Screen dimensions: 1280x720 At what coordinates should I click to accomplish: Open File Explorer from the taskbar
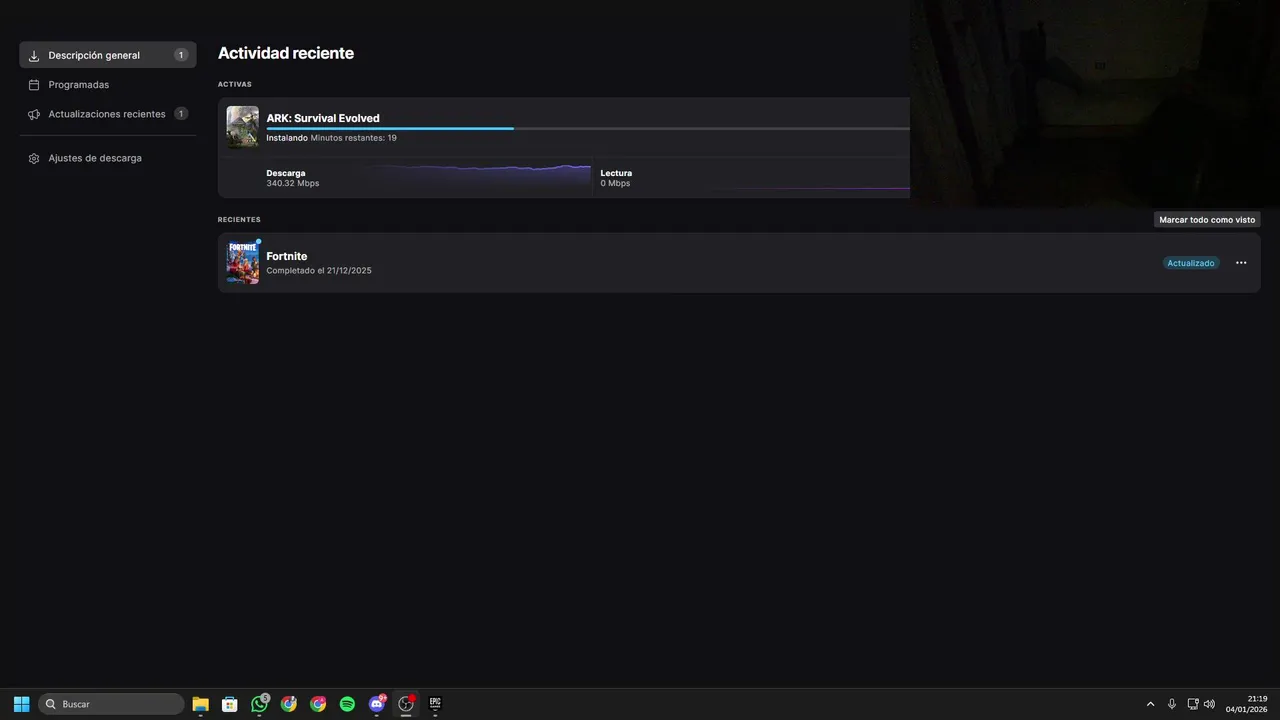click(200, 704)
